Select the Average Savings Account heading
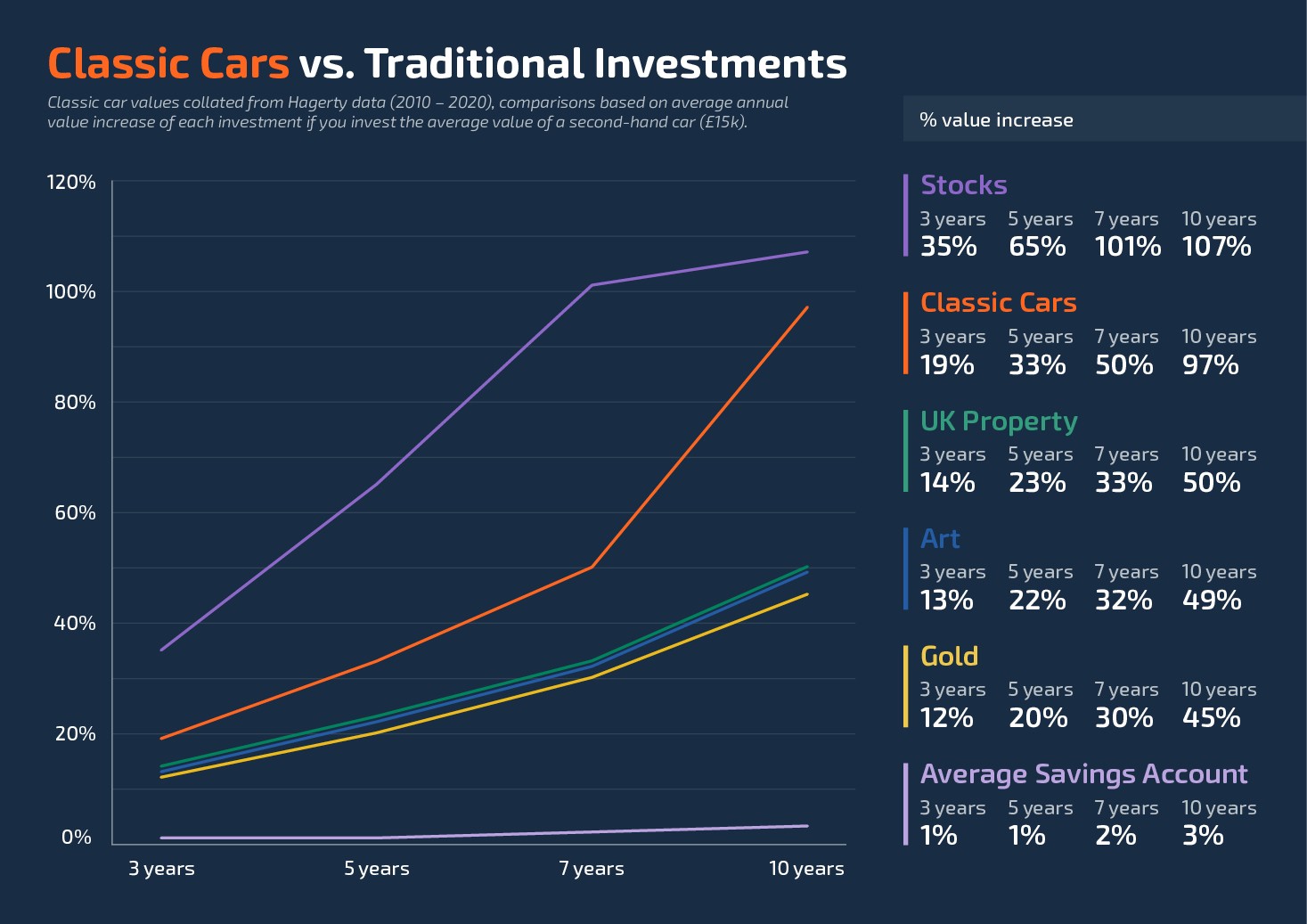This screenshot has height=924, width=1307. (1083, 774)
